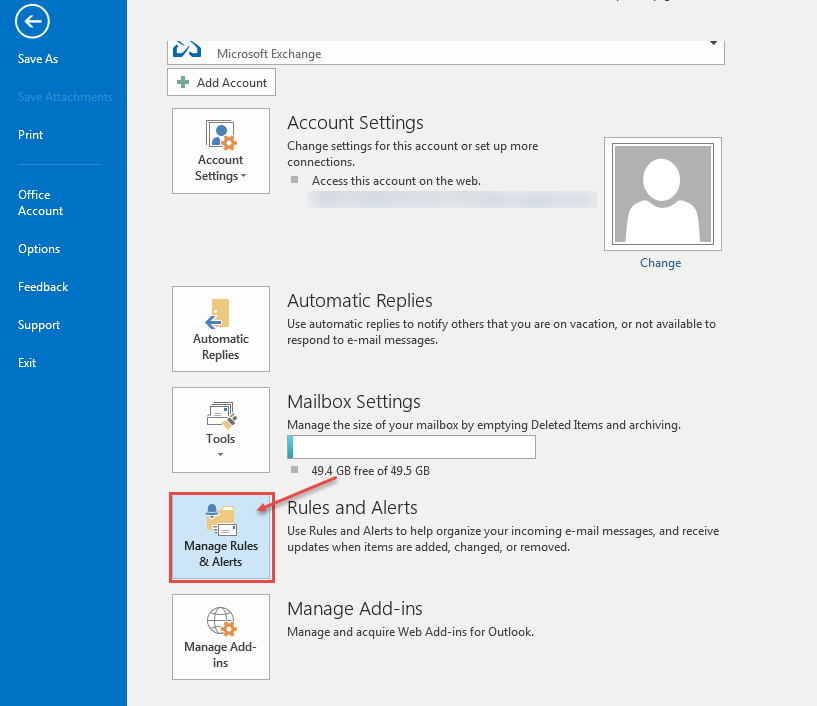Click the profile picture placeholder
817x706 pixels.
pyautogui.click(x=662, y=192)
